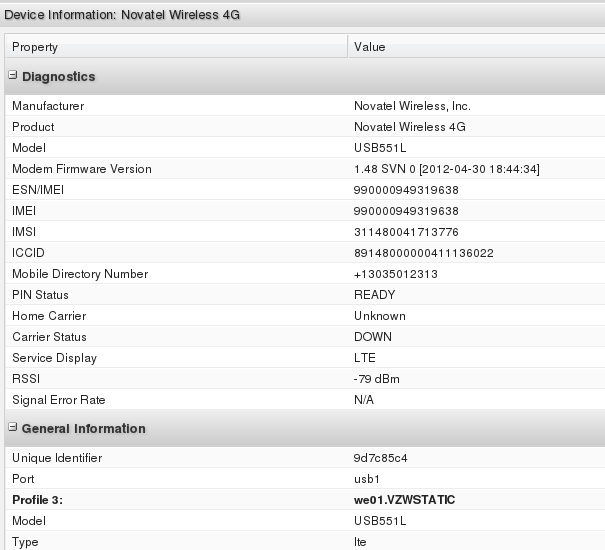Collapse the Diagnostics section
The width and height of the screenshot is (605, 550).
tap(13, 77)
